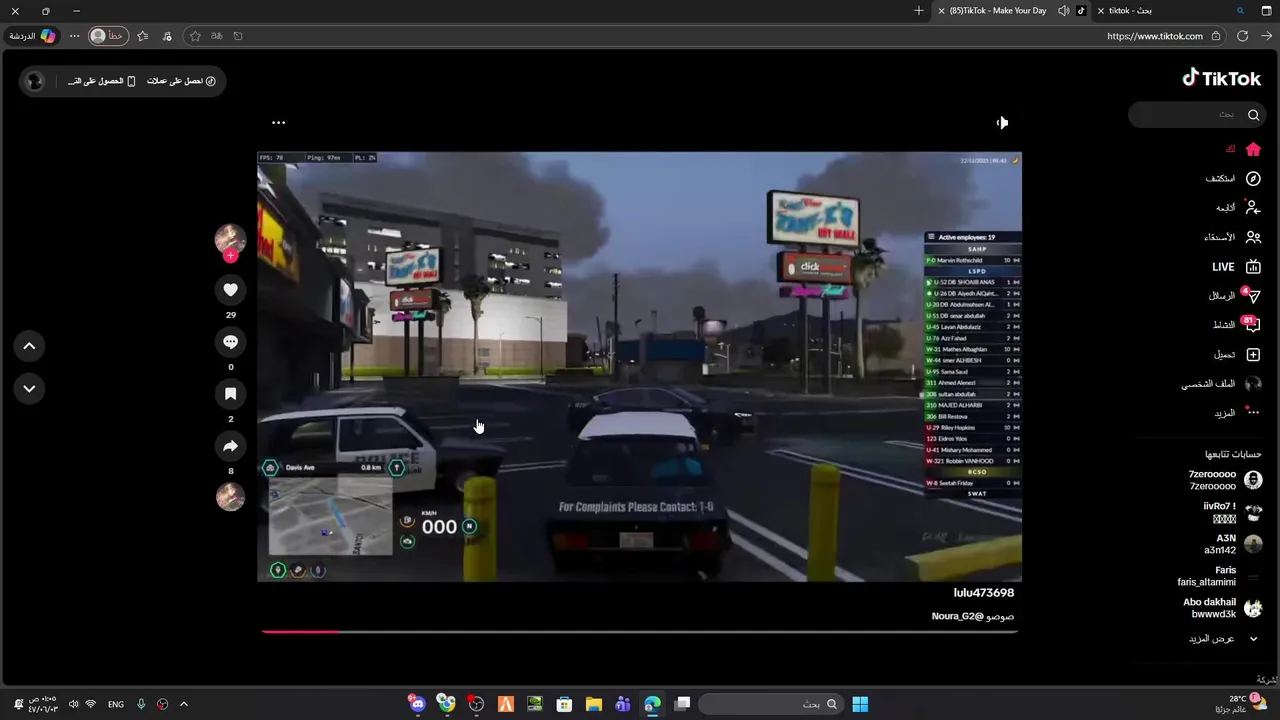This screenshot has height=720, width=1280.
Task: Open File Explorer from the taskbar
Action: 593,704
